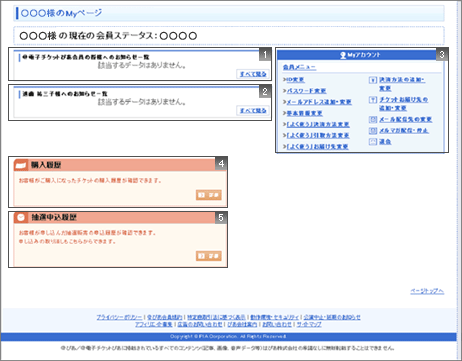462x361 pixels.
Task: Open チケットお届け先の追加・変更 link
Action: click(x=403, y=104)
